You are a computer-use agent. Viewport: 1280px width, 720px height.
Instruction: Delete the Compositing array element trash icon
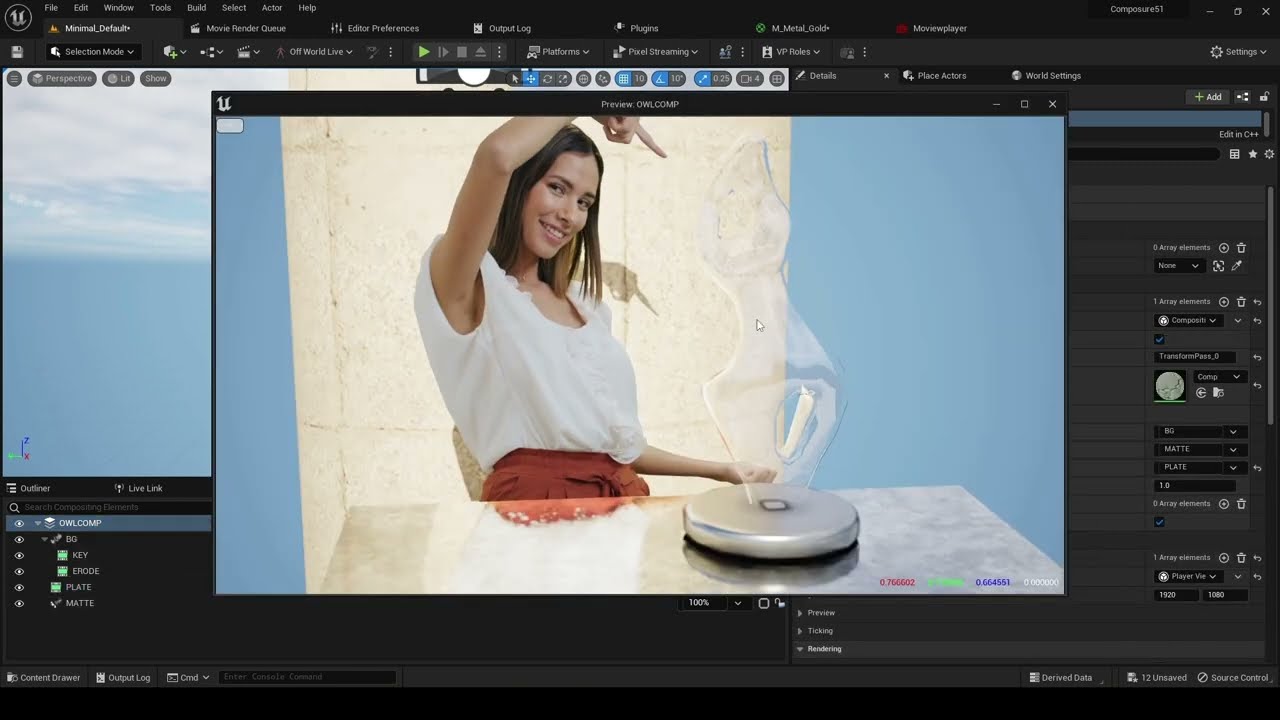(x=1241, y=302)
